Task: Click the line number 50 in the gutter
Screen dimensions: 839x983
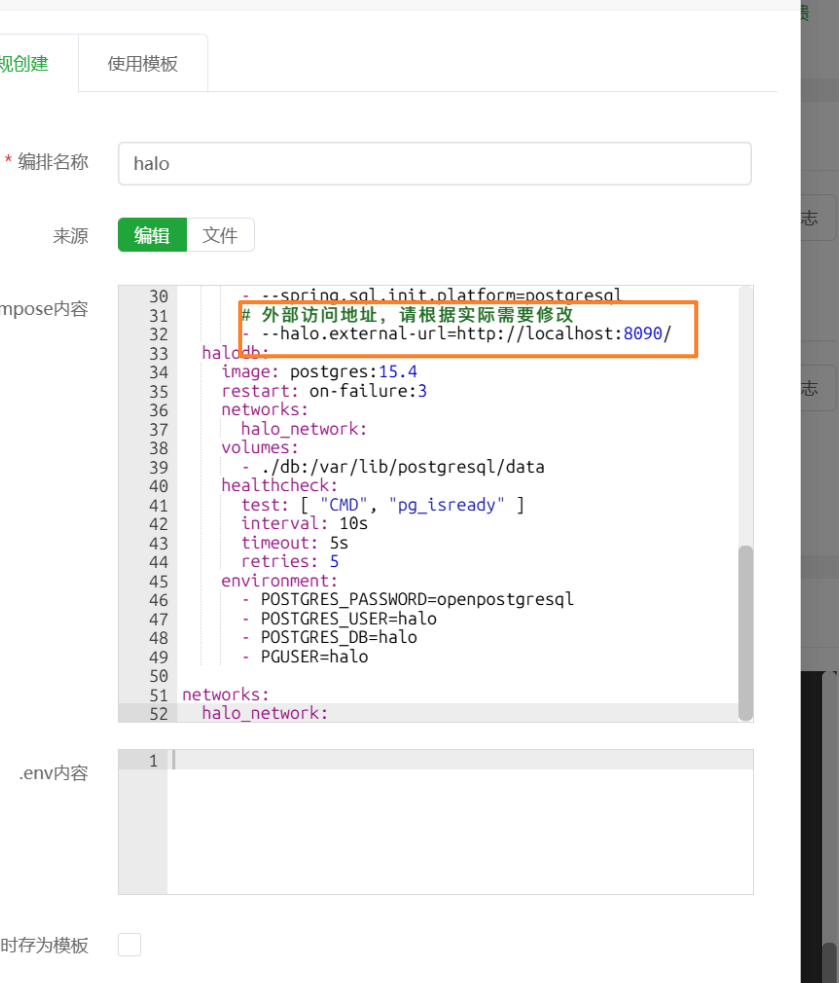Action: [159, 676]
